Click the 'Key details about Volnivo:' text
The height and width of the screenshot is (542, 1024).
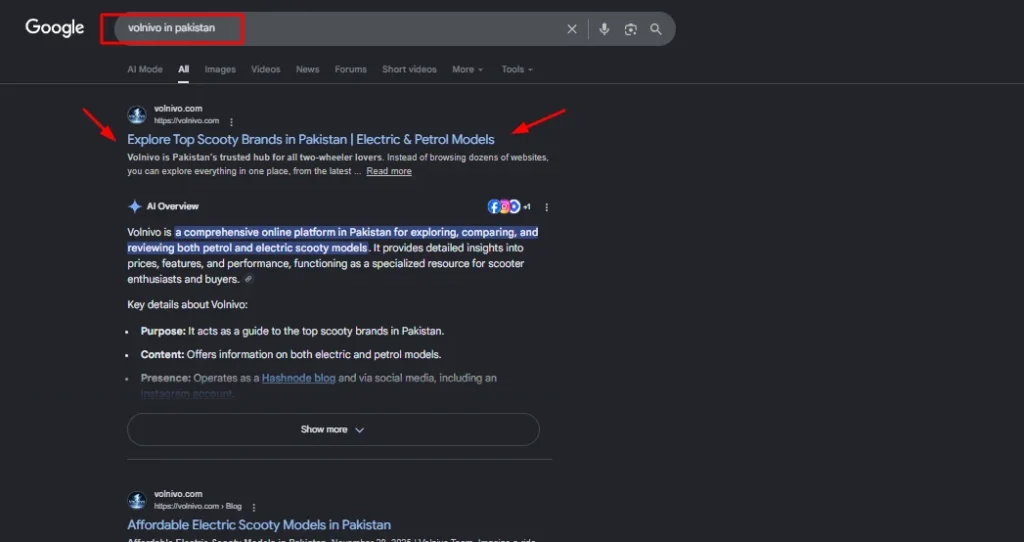[187, 305]
